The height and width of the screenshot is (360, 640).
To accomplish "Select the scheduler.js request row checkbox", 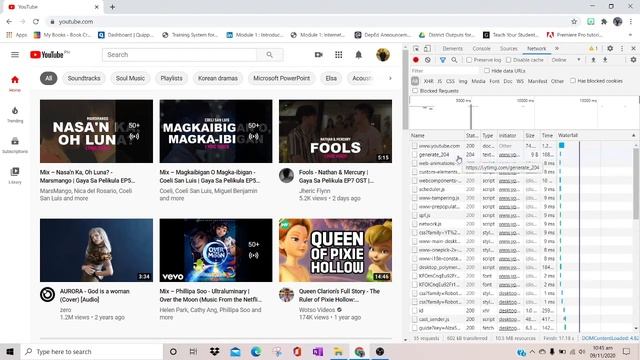I will click(415, 189).
